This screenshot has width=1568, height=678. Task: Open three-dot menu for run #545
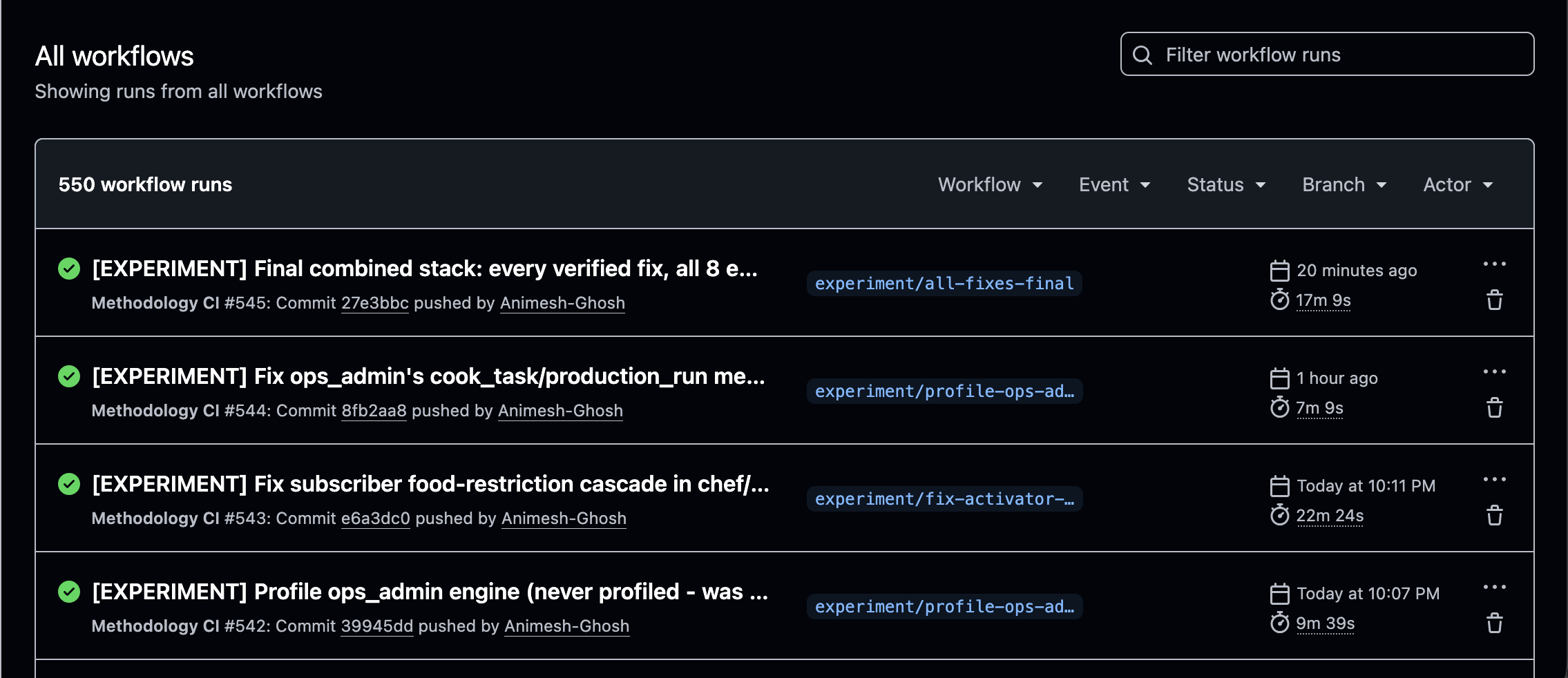click(x=1494, y=264)
